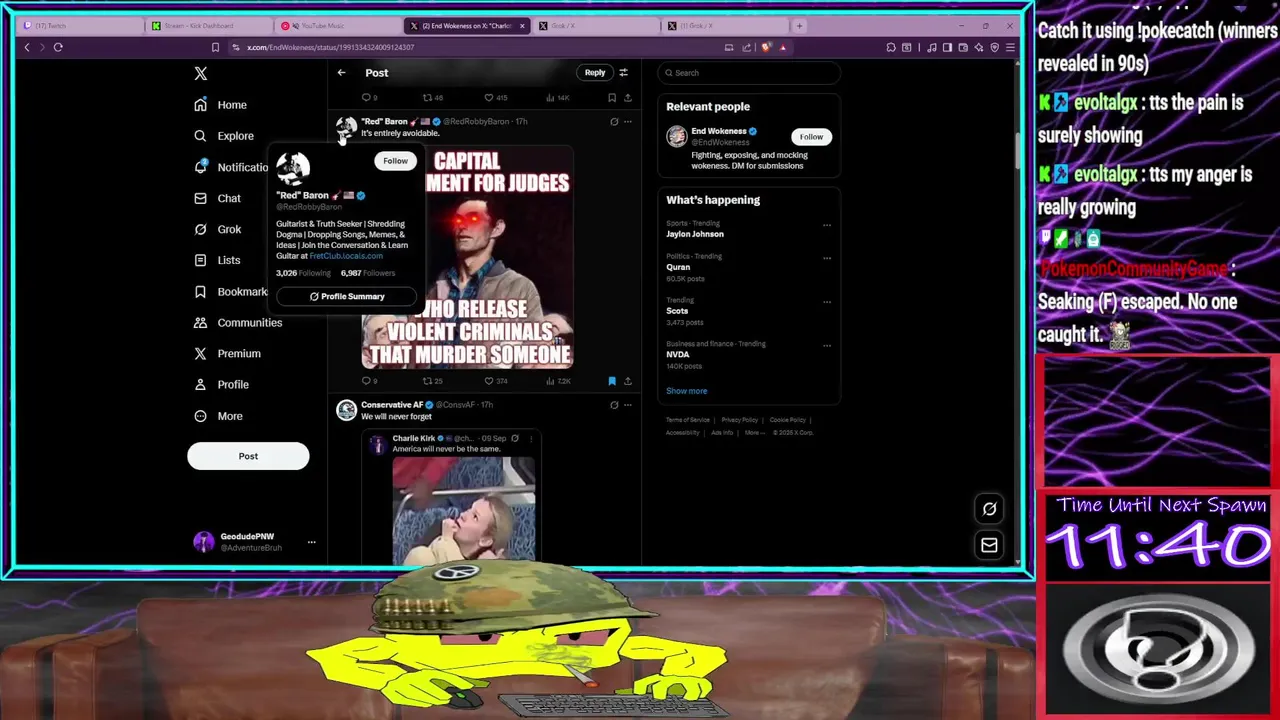The height and width of the screenshot is (720, 1280).
Task: Reload the page in the browser
Action: pyautogui.click(x=58, y=47)
